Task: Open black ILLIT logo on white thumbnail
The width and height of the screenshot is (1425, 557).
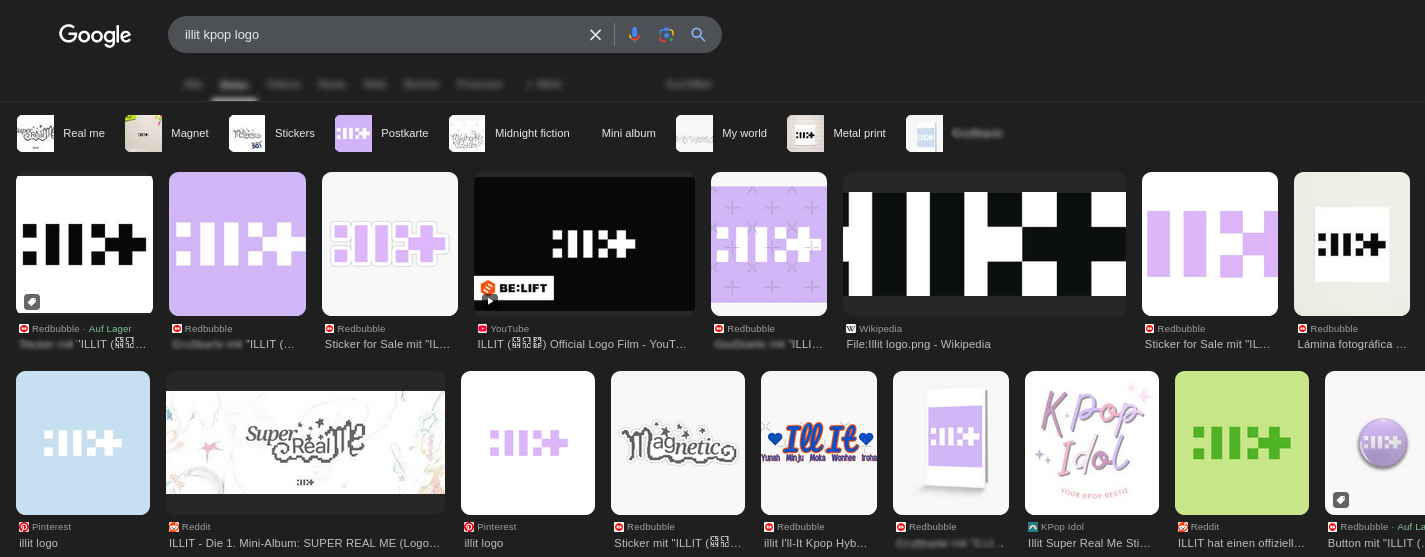Action: click(85, 244)
